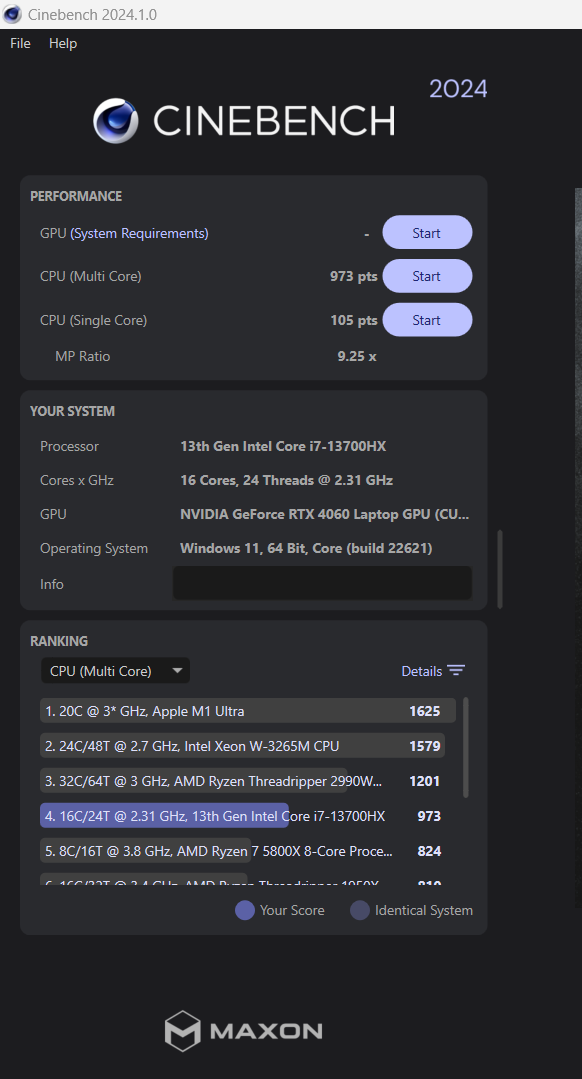Image resolution: width=582 pixels, height=1079 pixels.
Task: Click the Details filter lines icon
Action: pos(455,670)
